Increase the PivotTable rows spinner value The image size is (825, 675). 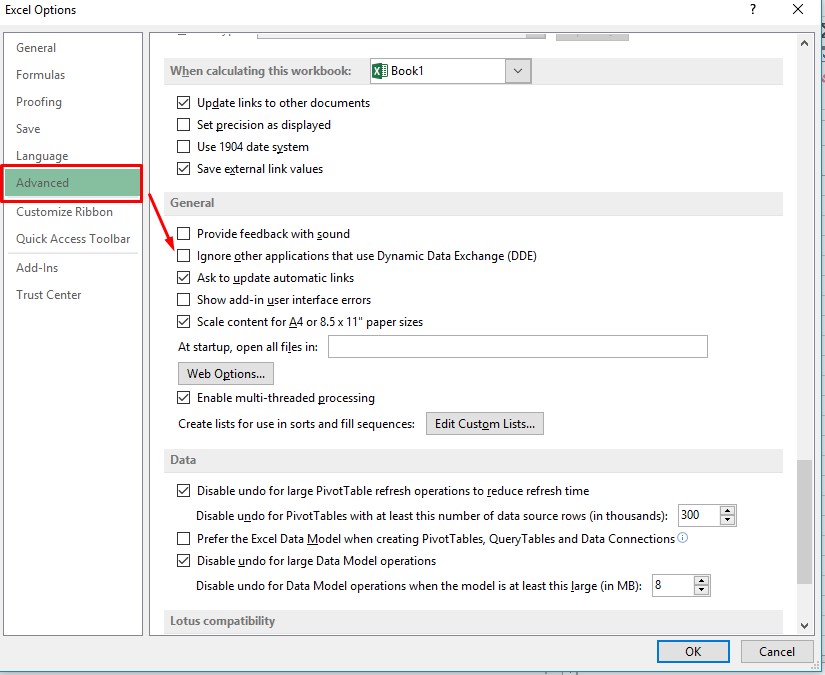pyautogui.click(x=727, y=510)
